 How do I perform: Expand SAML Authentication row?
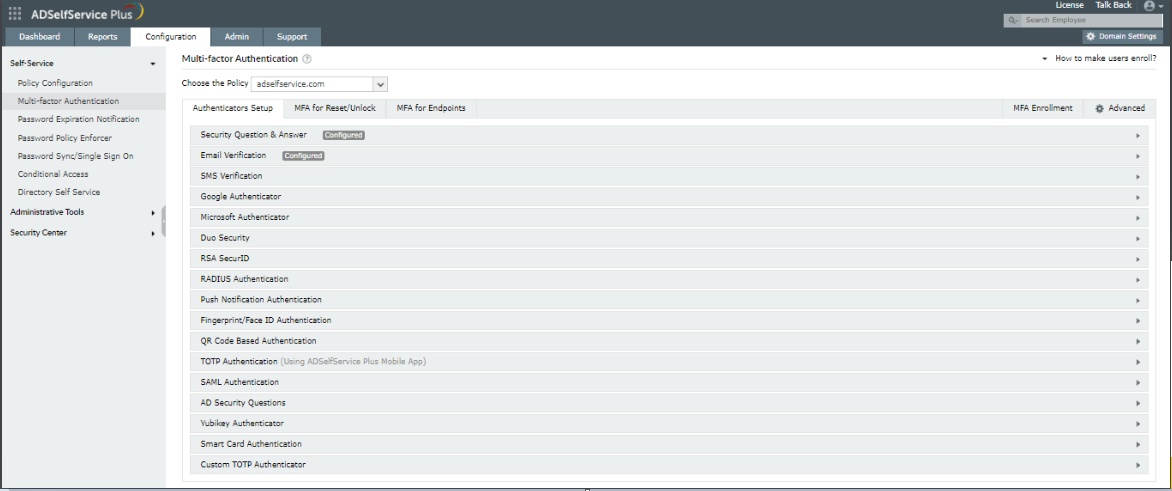(x=670, y=382)
